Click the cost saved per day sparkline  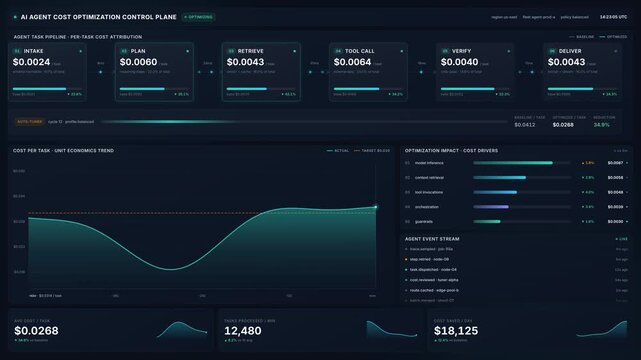click(602, 329)
